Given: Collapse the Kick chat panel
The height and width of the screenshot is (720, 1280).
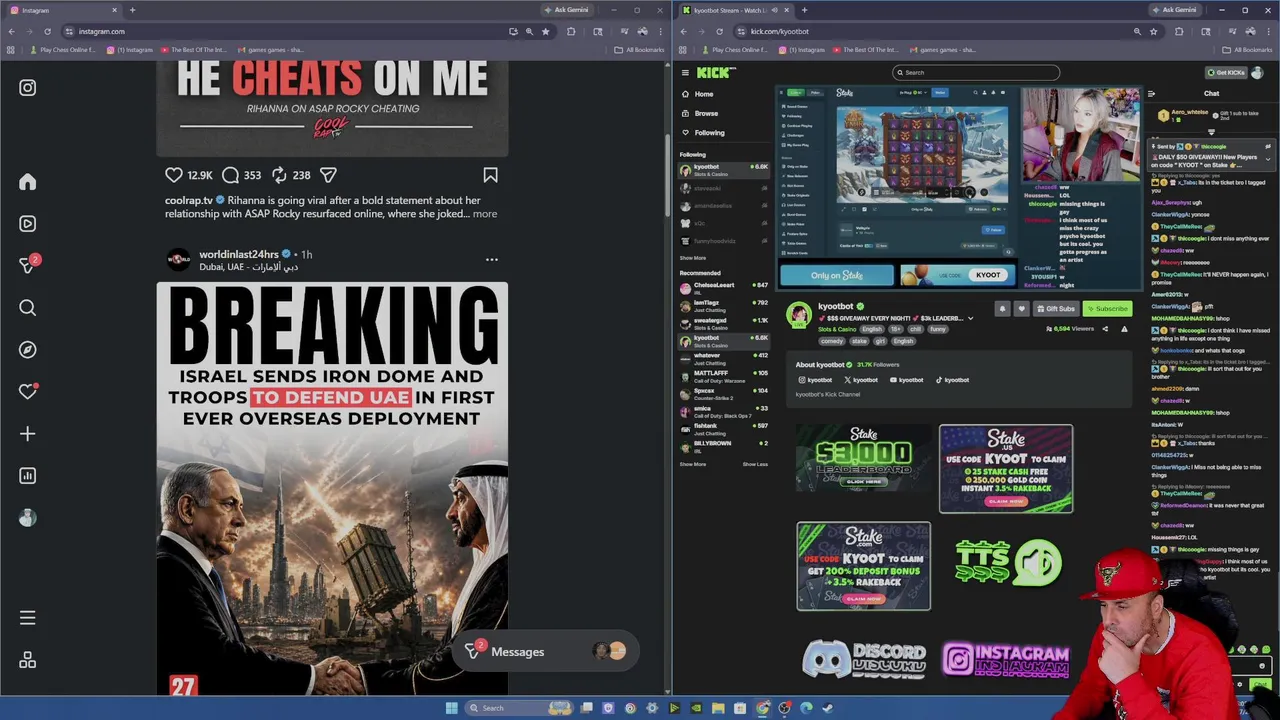Looking at the screenshot, I should click(1151, 94).
